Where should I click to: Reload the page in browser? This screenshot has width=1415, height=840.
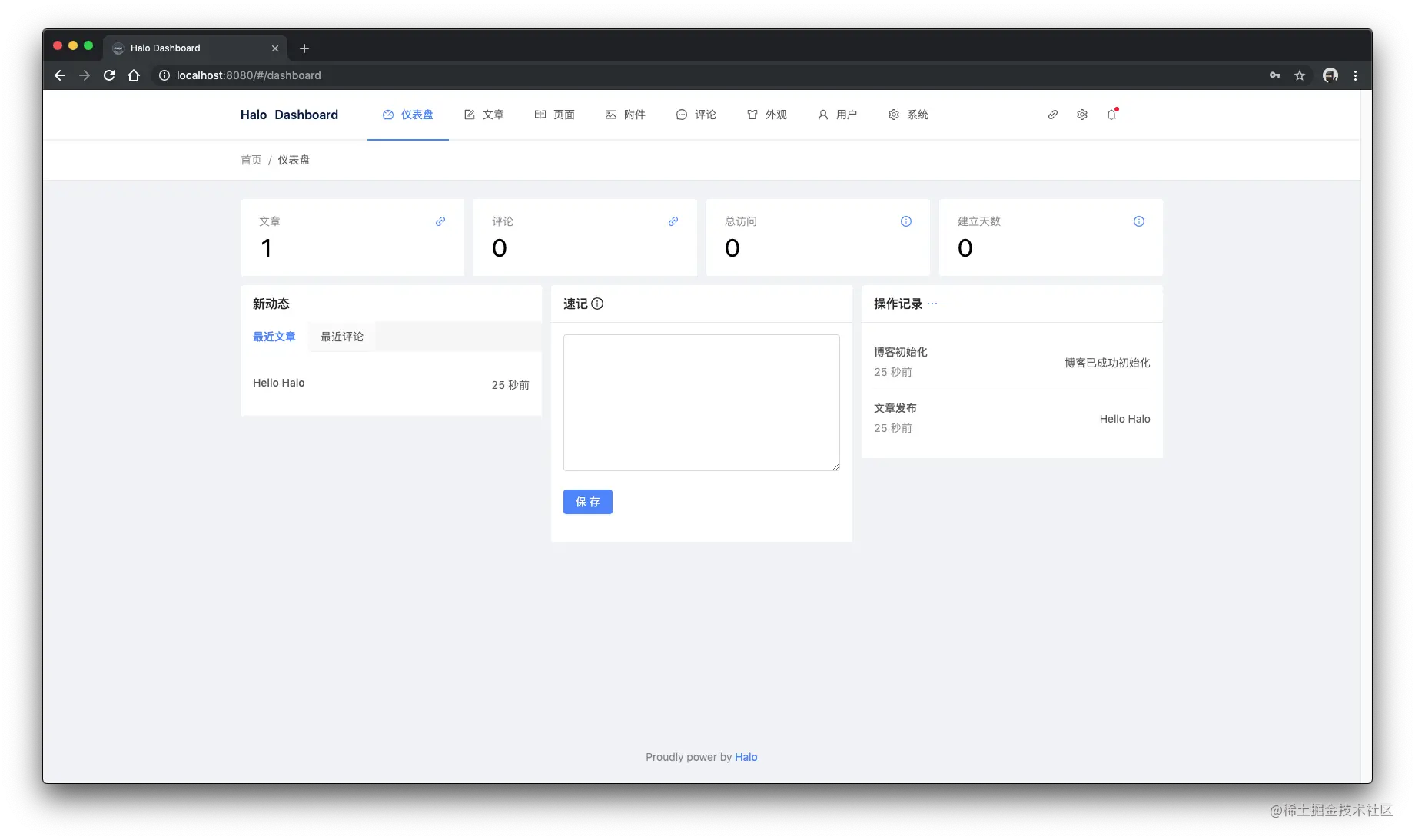109,75
